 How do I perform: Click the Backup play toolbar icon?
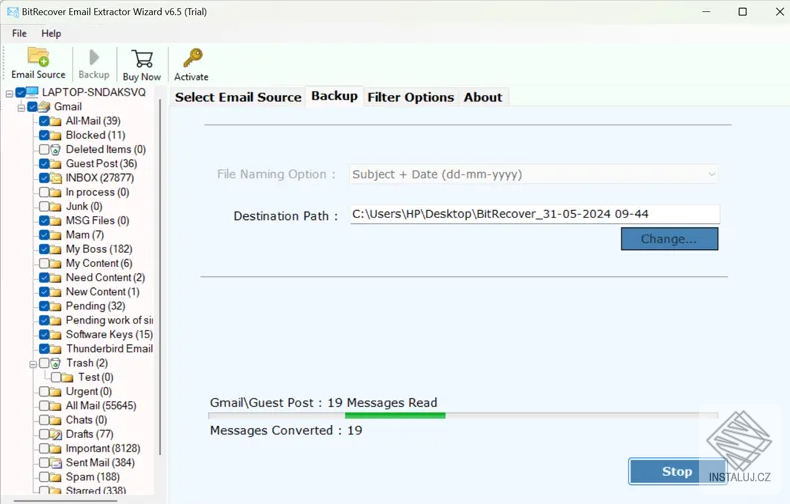(x=94, y=57)
